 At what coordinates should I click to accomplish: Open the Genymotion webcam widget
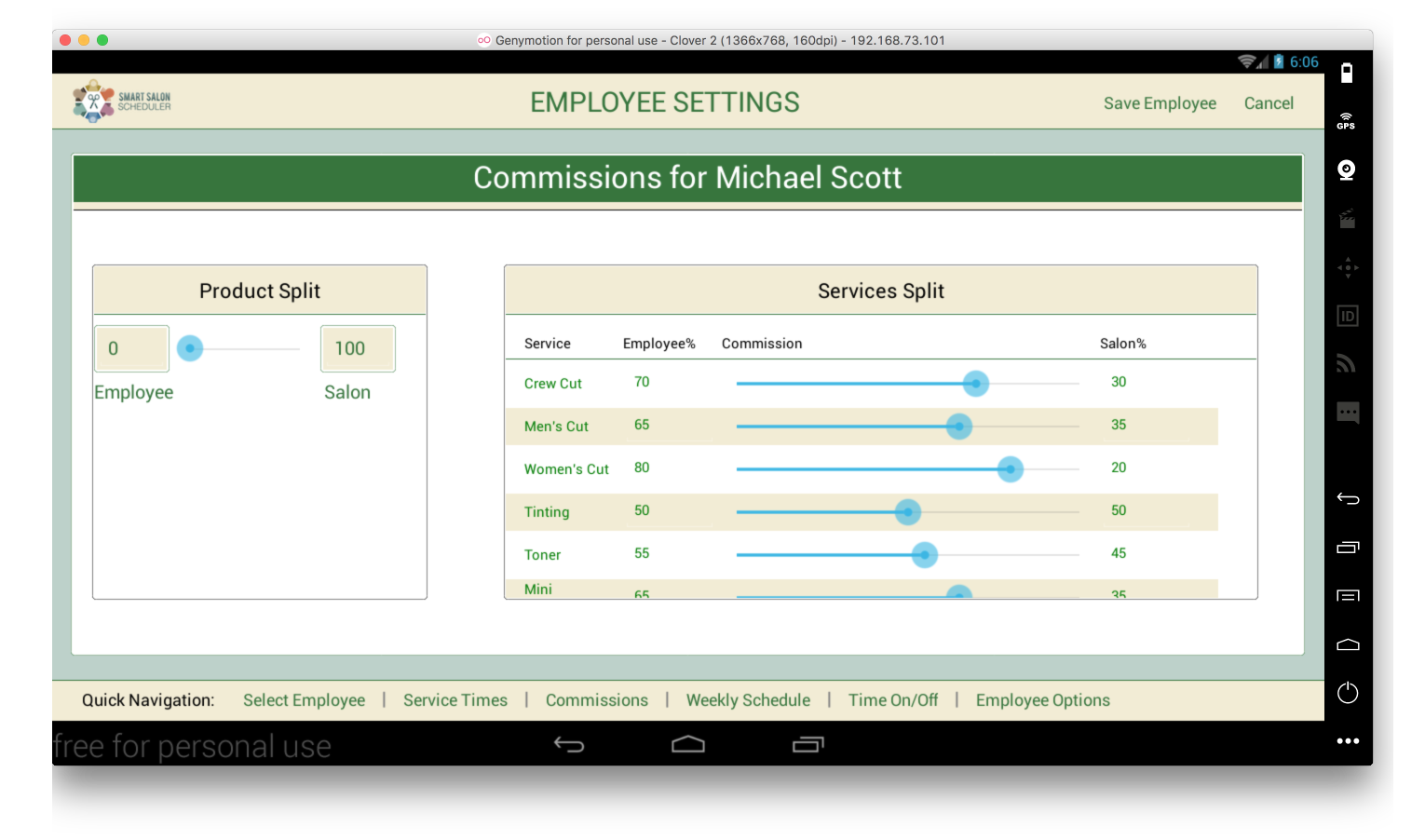(1347, 169)
